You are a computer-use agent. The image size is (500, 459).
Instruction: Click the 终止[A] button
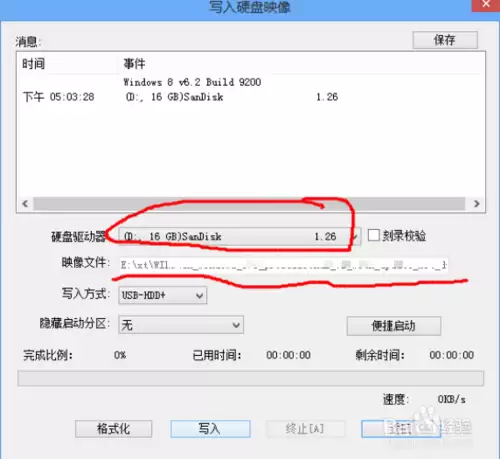(x=305, y=429)
